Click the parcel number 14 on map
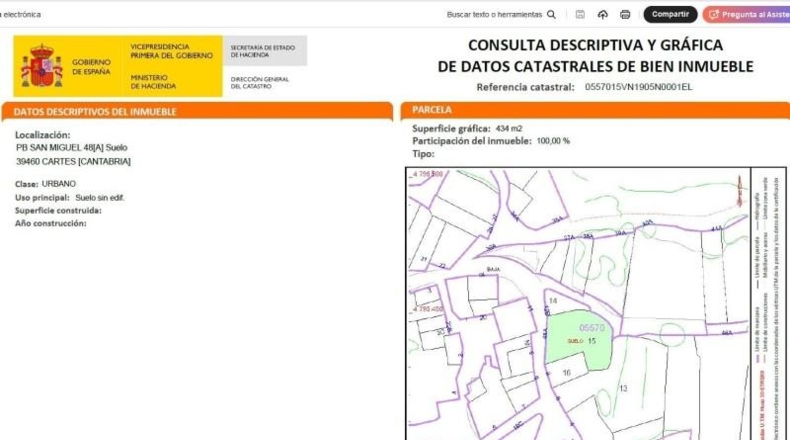 click(x=553, y=301)
